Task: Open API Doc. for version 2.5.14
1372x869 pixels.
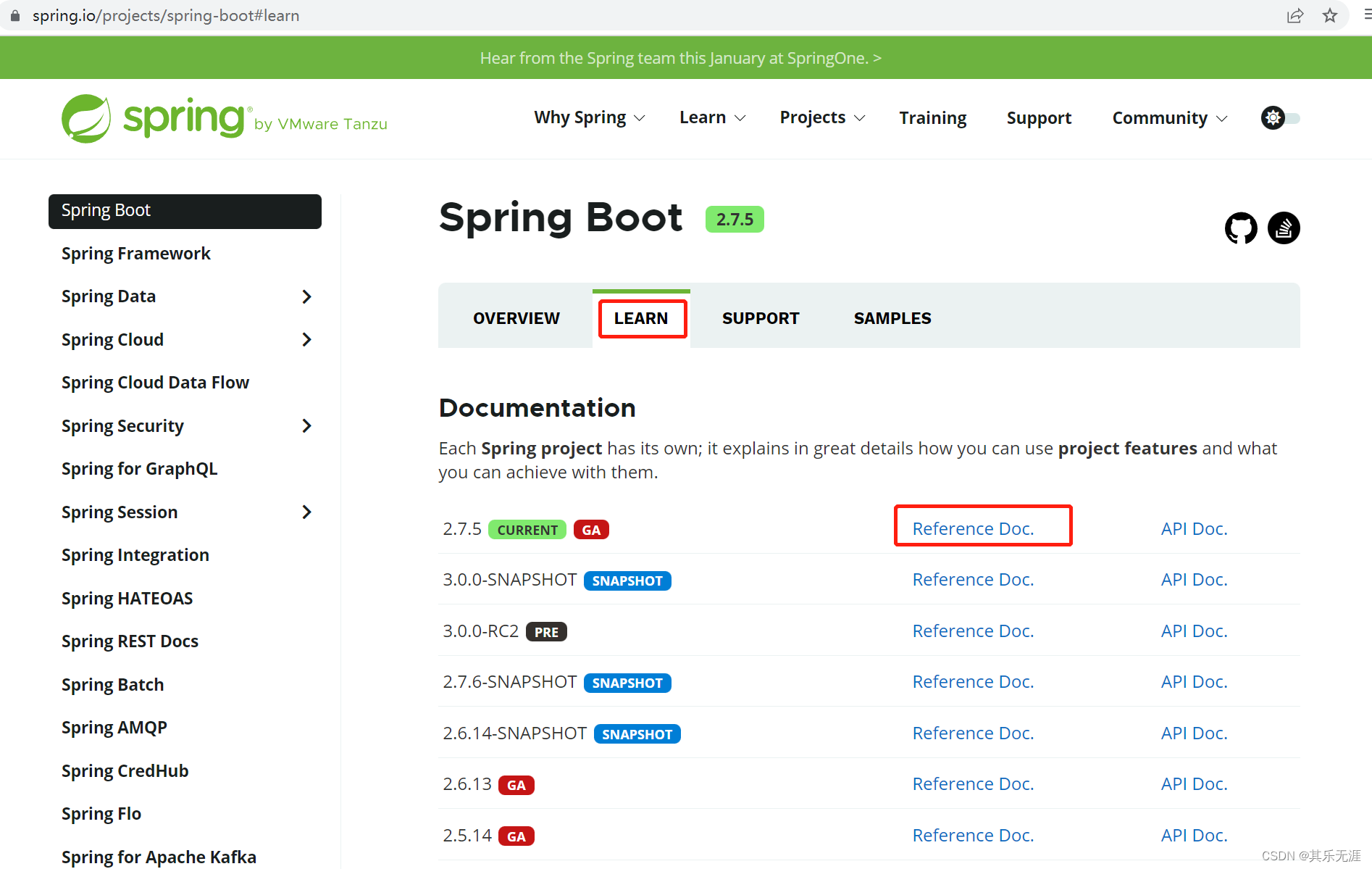Action: [1194, 836]
